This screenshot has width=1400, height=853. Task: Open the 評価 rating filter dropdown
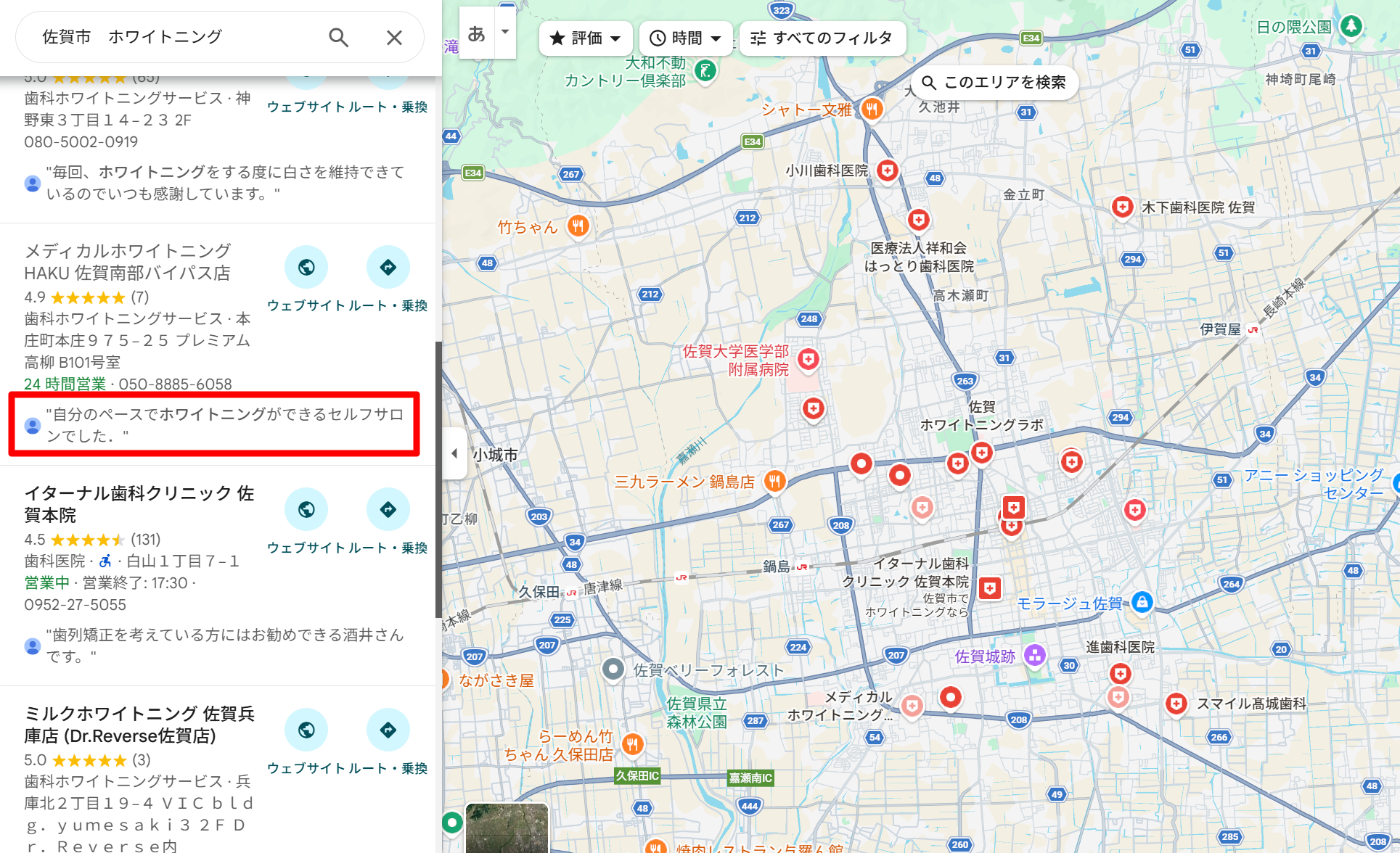[x=585, y=38]
